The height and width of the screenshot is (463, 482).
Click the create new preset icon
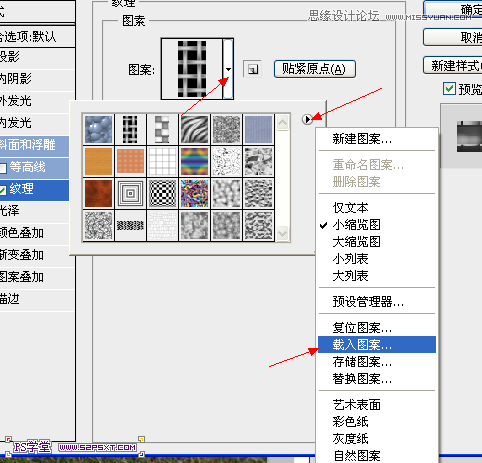click(x=252, y=69)
